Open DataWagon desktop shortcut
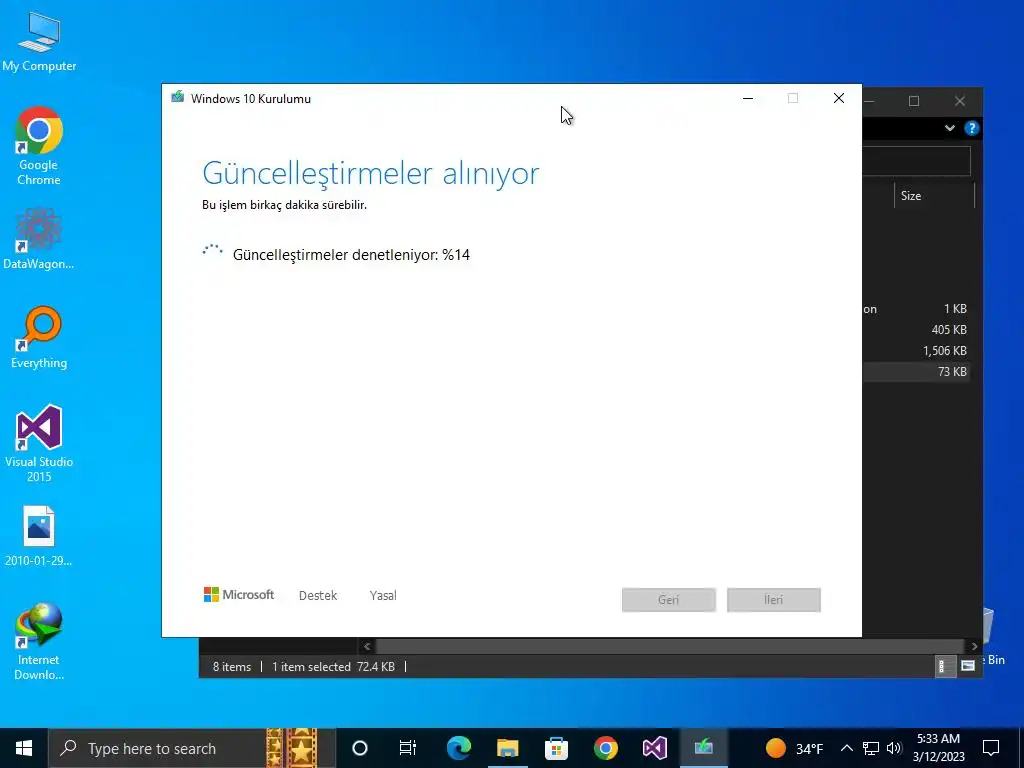This screenshot has width=1024, height=768. [39, 238]
